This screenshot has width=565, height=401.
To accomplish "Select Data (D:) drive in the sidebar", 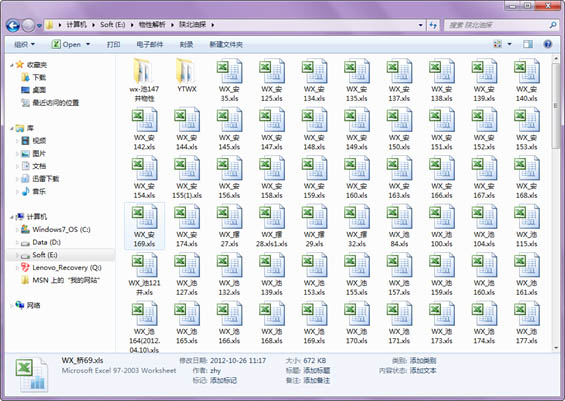I will [41, 242].
